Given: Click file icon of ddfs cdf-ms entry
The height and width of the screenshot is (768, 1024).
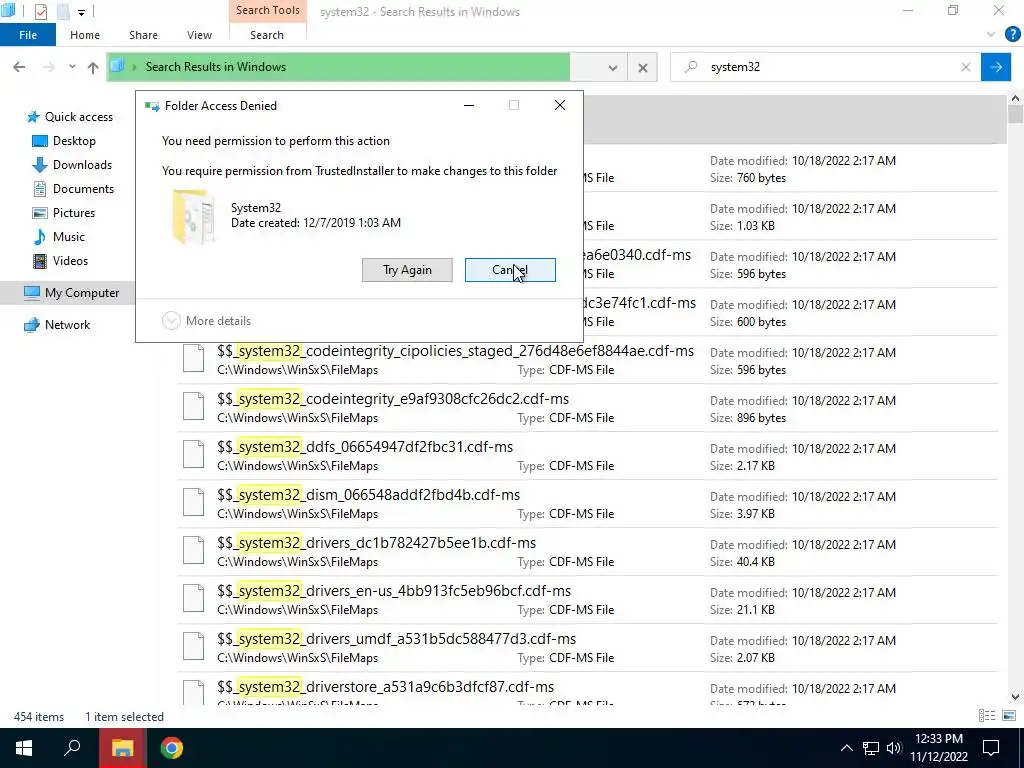Looking at the screenshot, I should [x=193, y=454].
